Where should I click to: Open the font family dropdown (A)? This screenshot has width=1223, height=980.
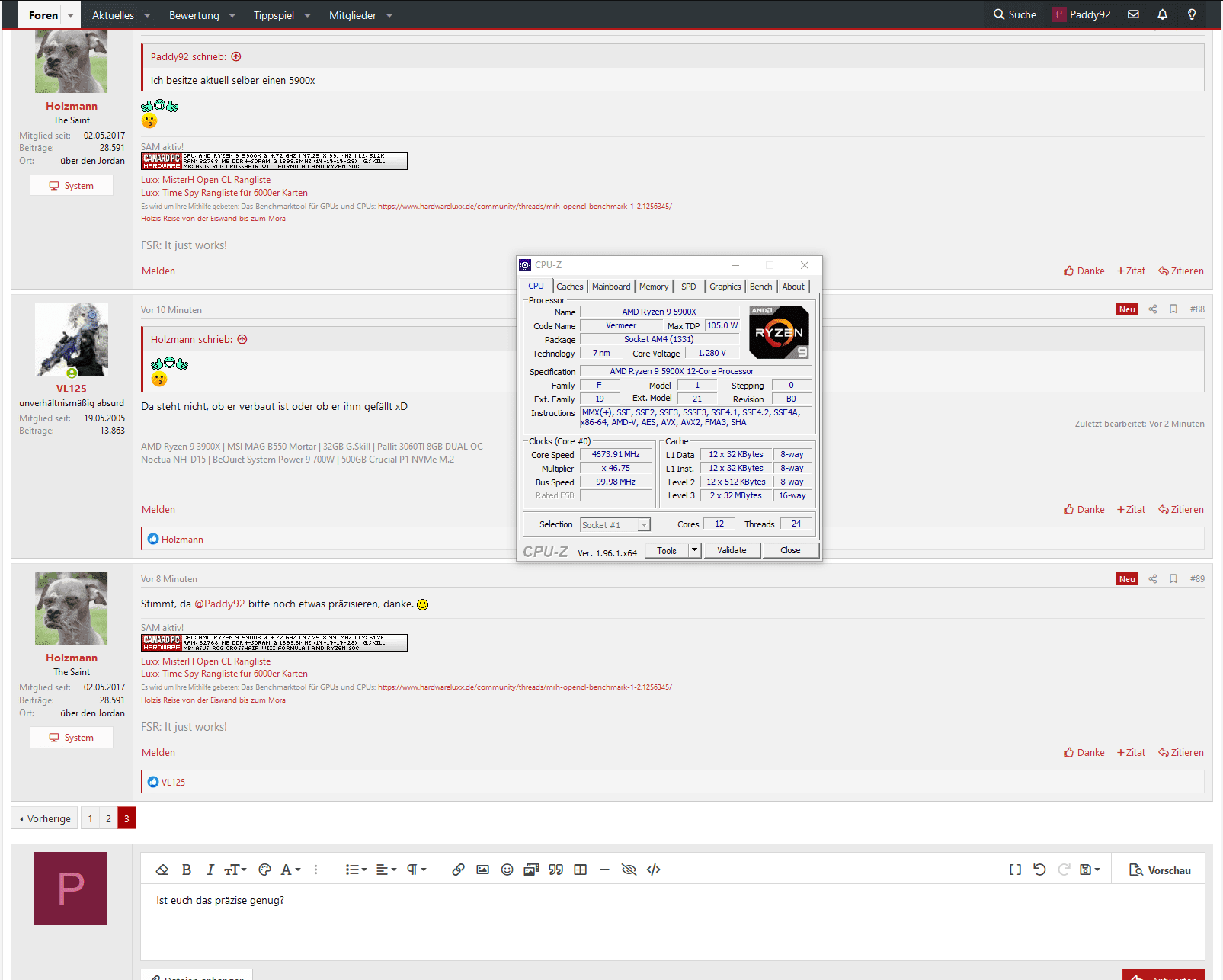click(x=290, y=870)
